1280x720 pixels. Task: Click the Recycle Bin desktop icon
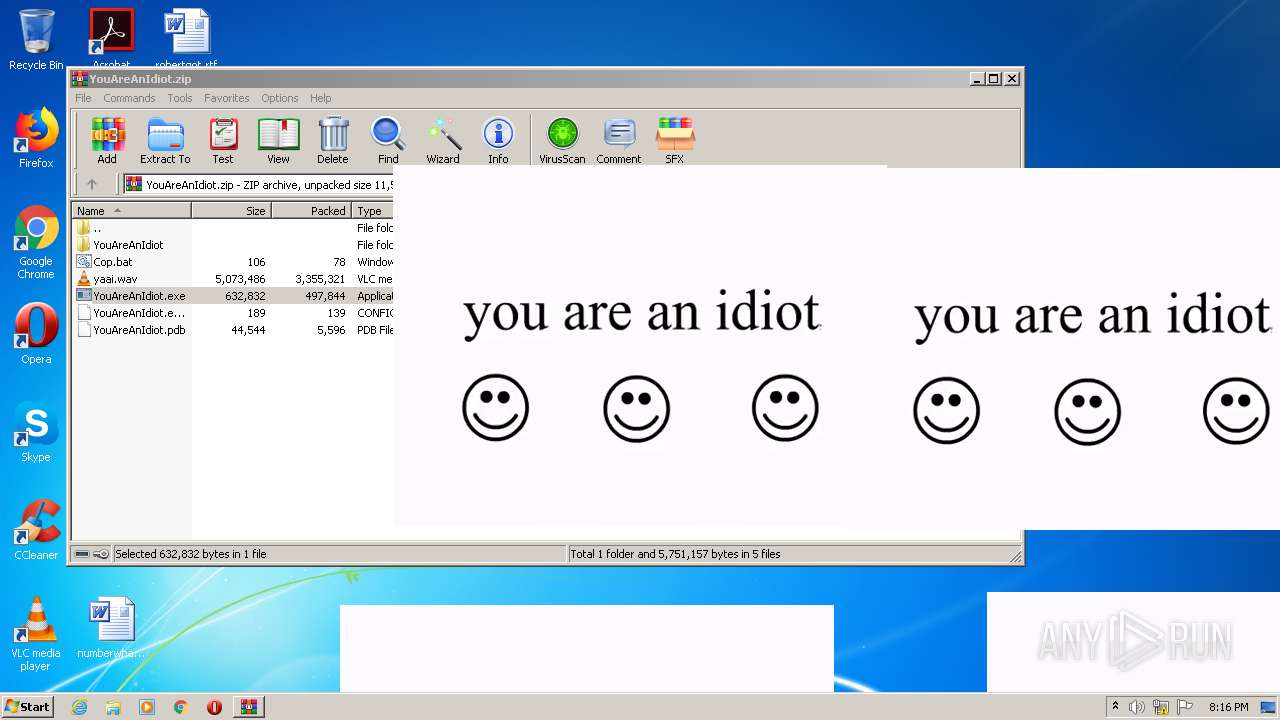[x=36, y=40]
